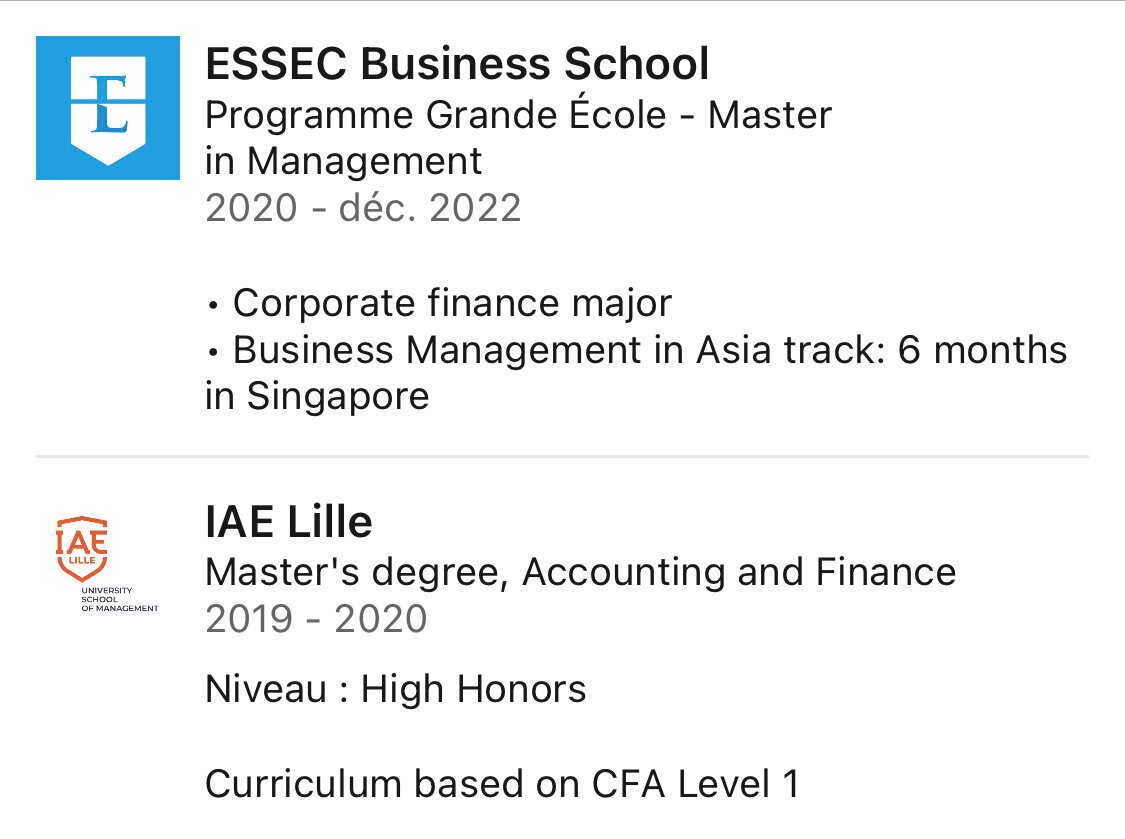Select the Programme Grande École - Master line
1125x839 pixels.
point(518,115)
